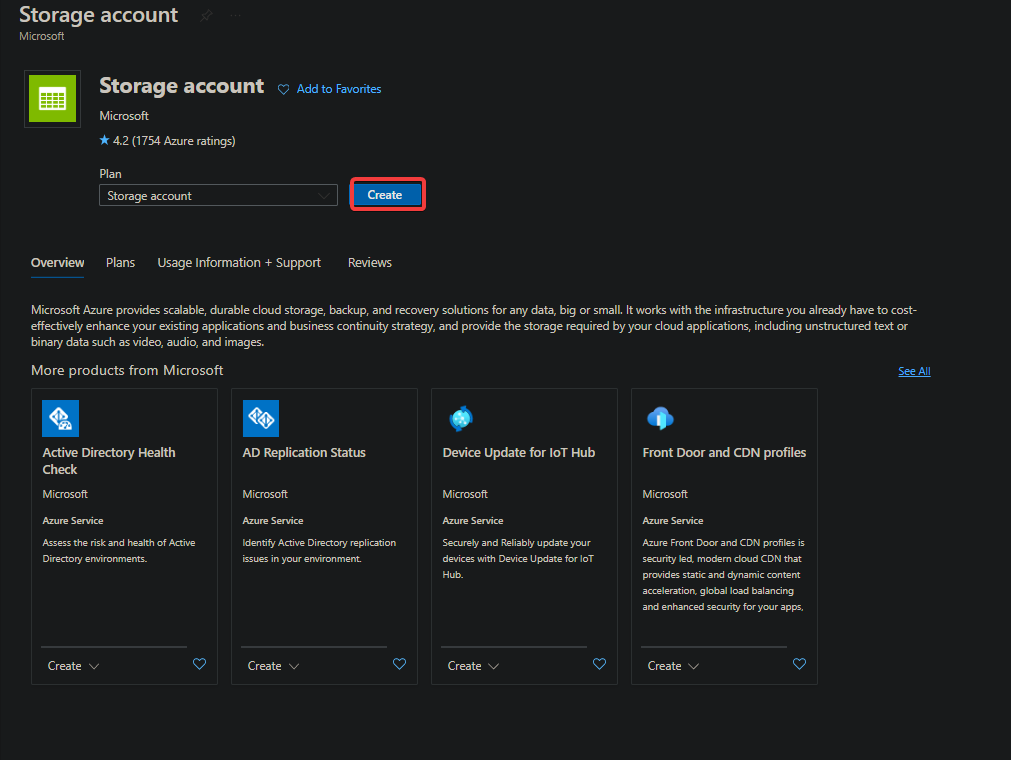
Task: Open the Front Door and CDN profiles icon
Action: point(660,418)
